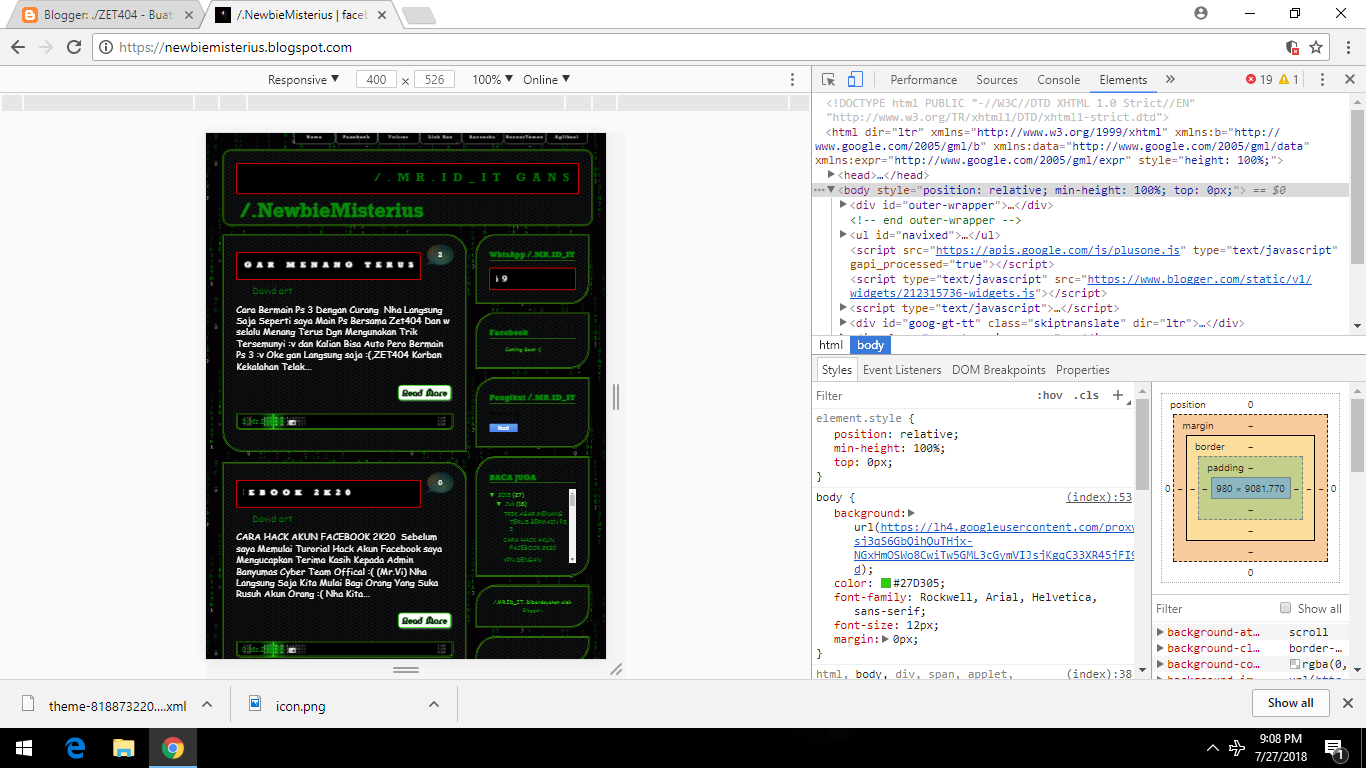Image resolution: width=1366 pixels, height=768 pixels.
Task: Collapse the body element node
Action: [x=831, y=190]
